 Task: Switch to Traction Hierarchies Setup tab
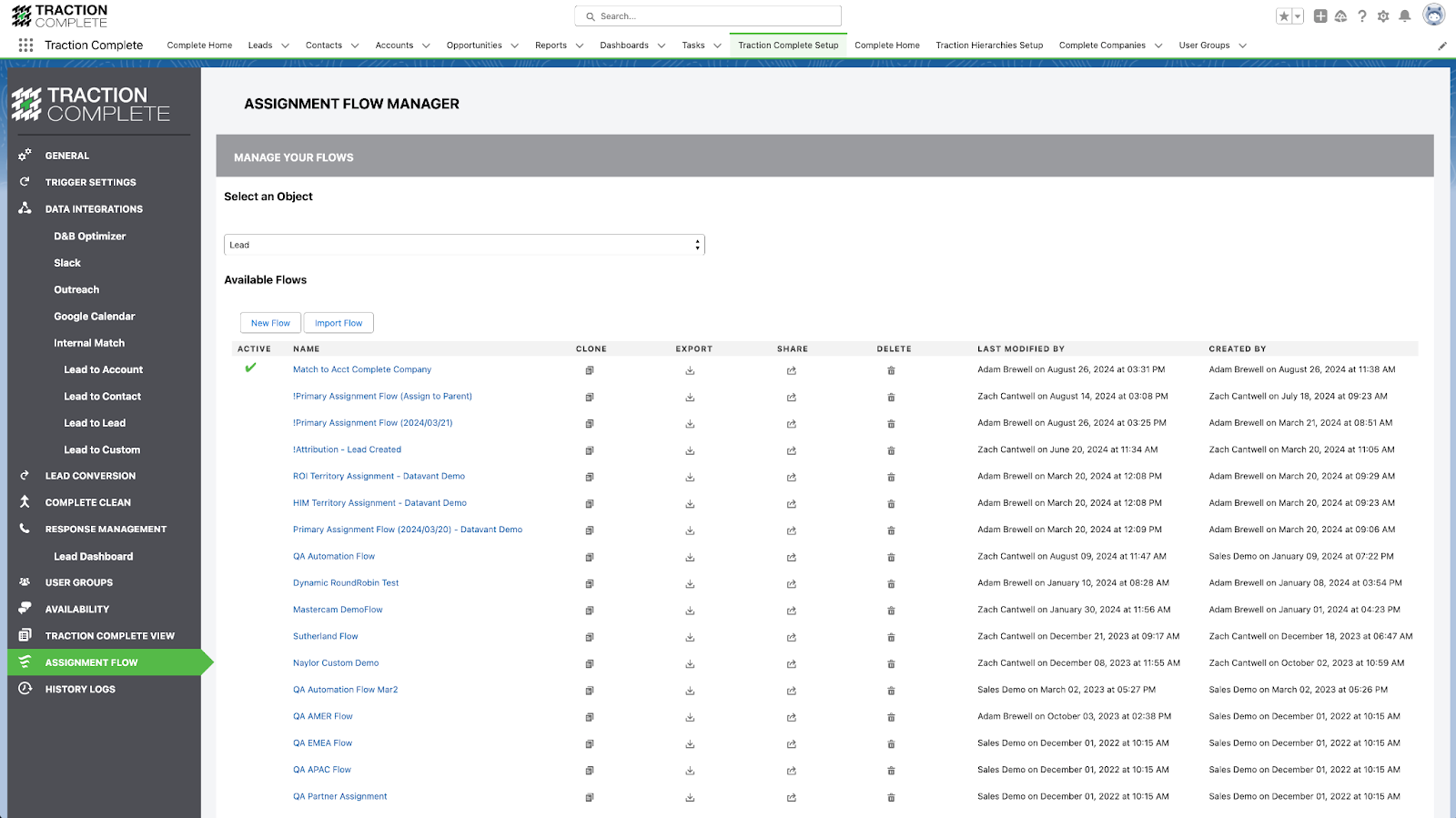989,45
